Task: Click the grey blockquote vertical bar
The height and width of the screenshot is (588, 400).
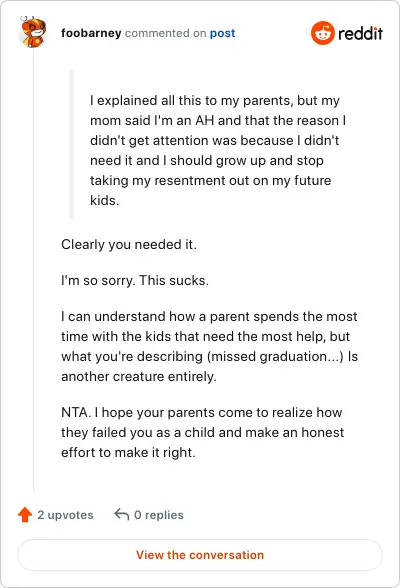Action: click(72, 144)
